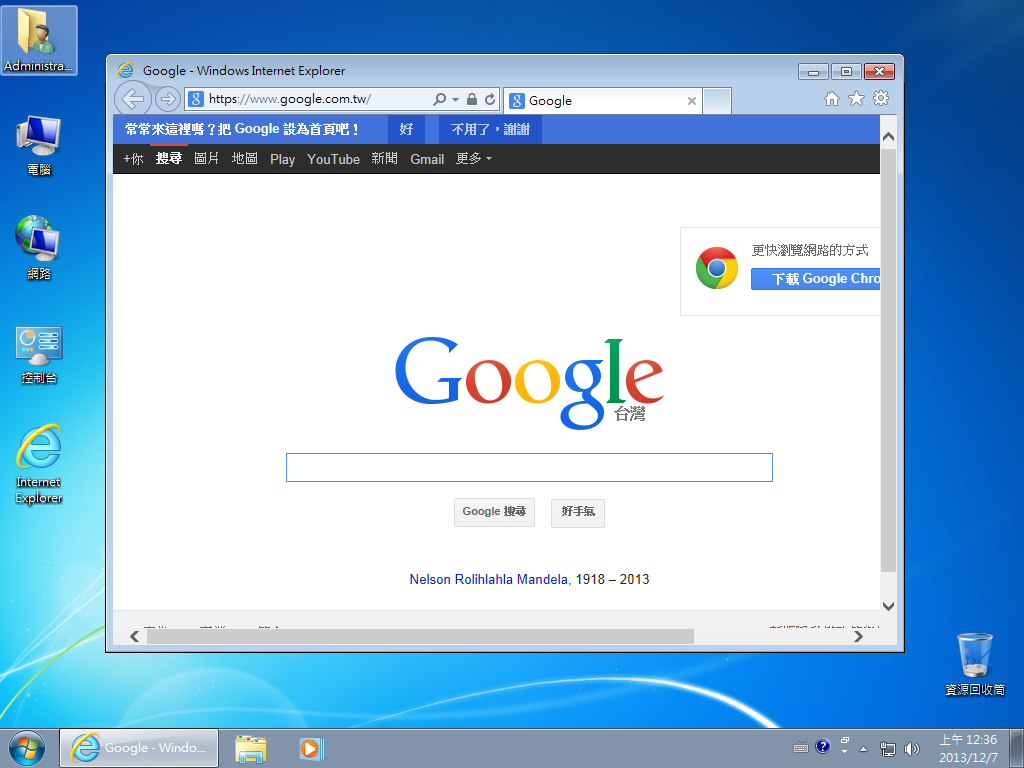Image resolution: width=1024 pixels, height=768 pixels.
Task: Open 地圖 from the Google navigation bar
Action: pyautogui.click(x=244, y=159)
